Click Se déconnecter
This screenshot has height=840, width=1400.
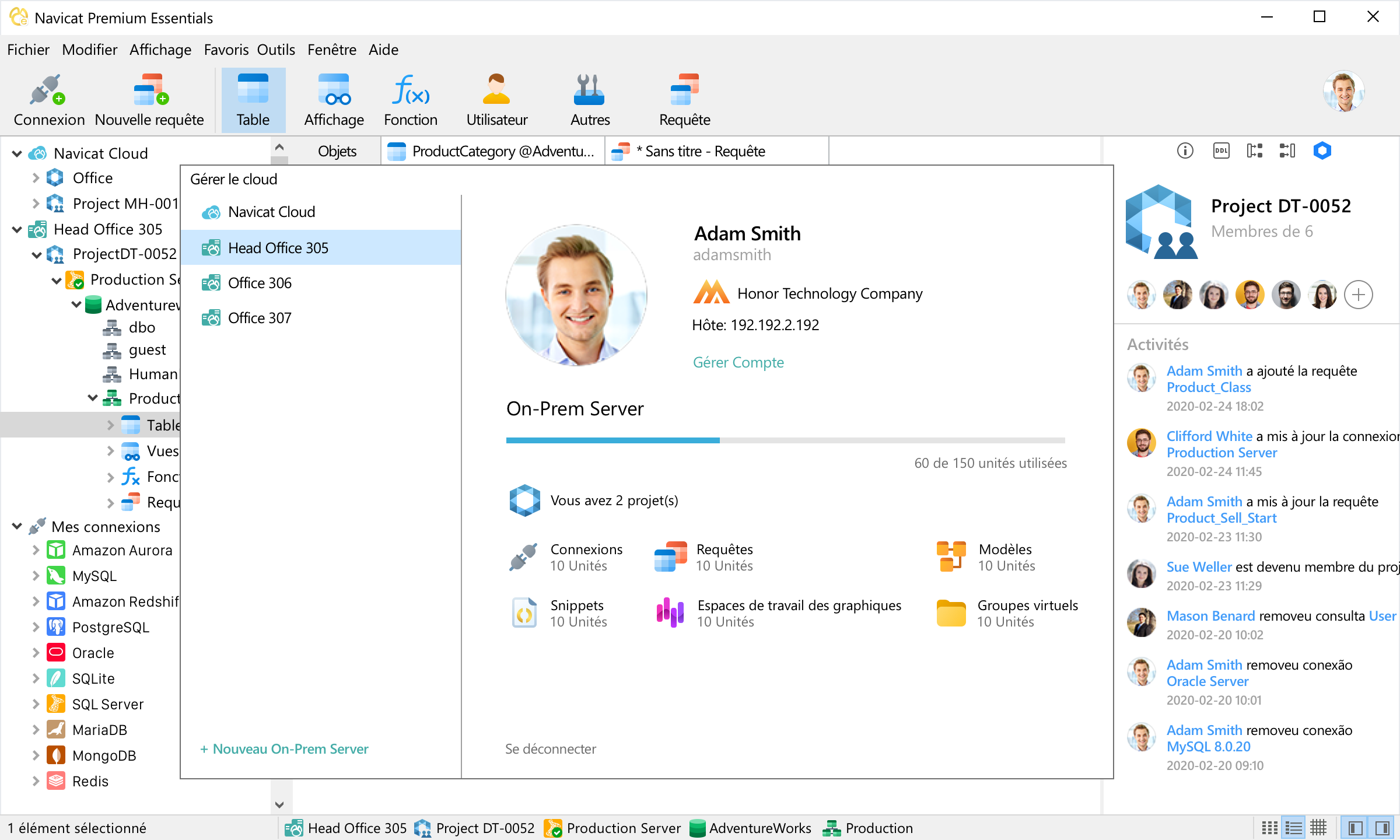(x=550, y=749)
